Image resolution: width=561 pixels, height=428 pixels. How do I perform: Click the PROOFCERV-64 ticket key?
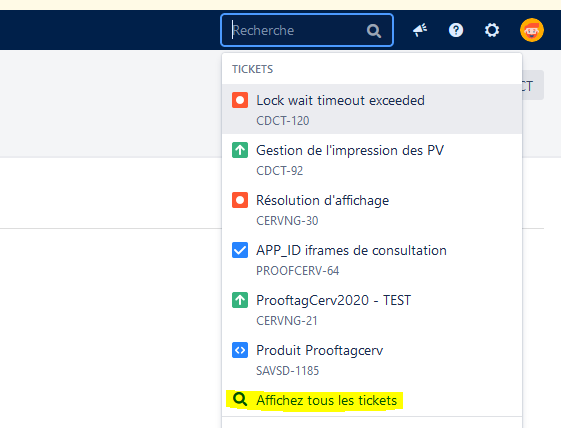(x=297, y=271)
